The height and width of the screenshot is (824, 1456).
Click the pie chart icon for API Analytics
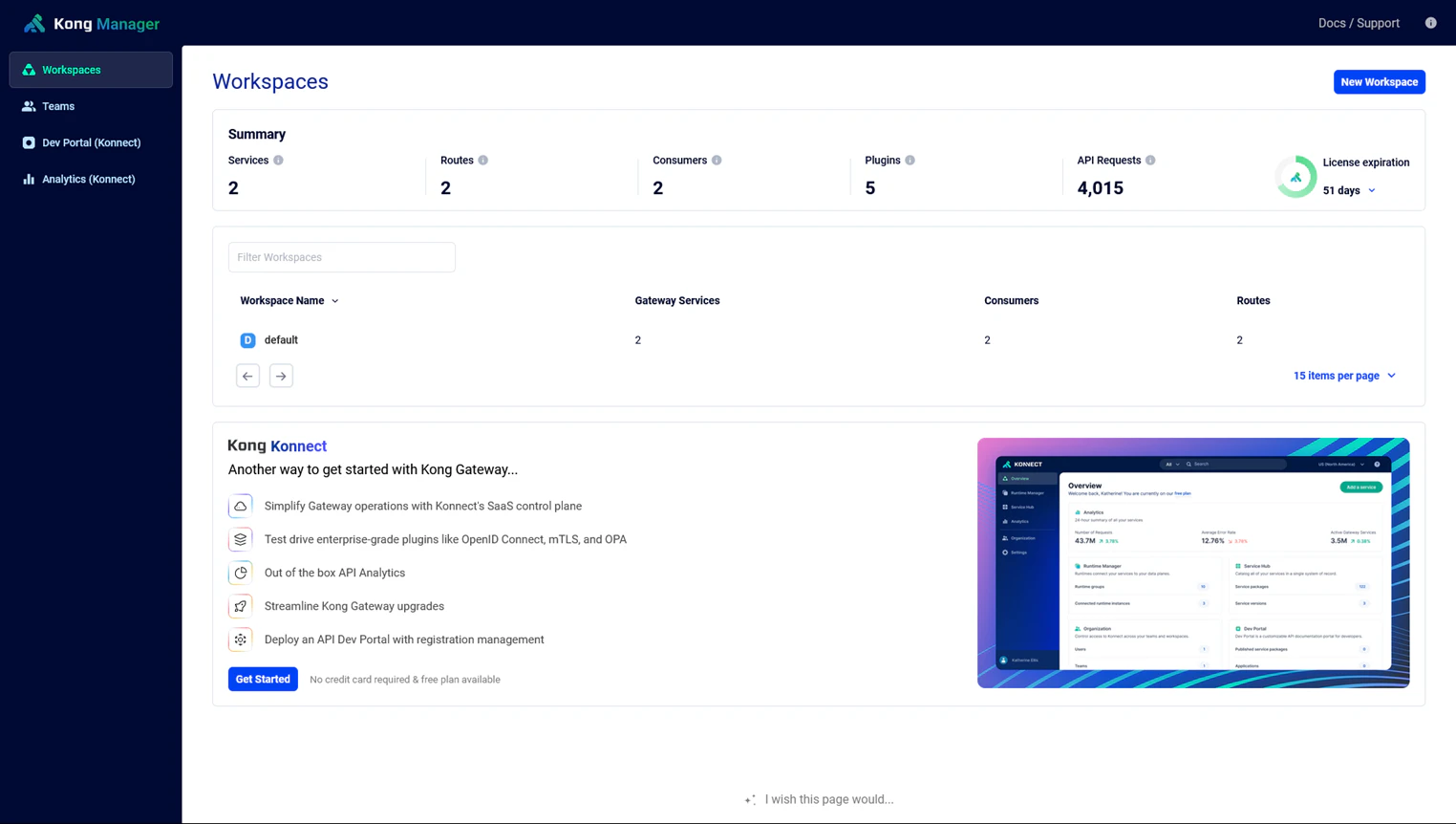tap(241, 573)
